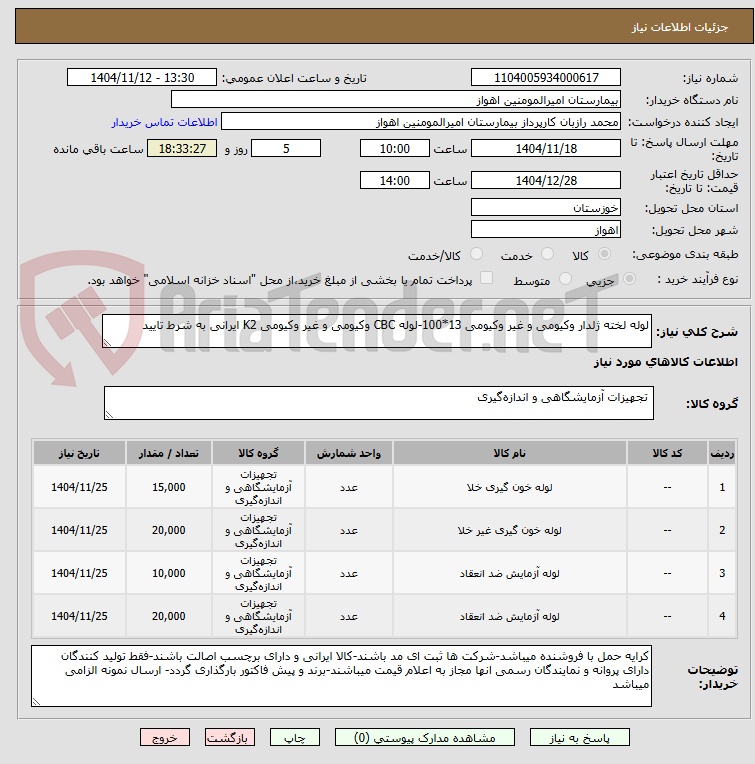
Task: Click the اطلاعات کالاهای مورد نیاز heading
Action: coord(665,362)
